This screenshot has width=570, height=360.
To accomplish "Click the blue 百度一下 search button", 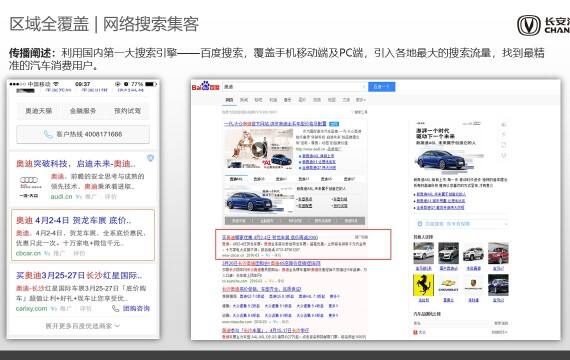I will tap(381, 87).
